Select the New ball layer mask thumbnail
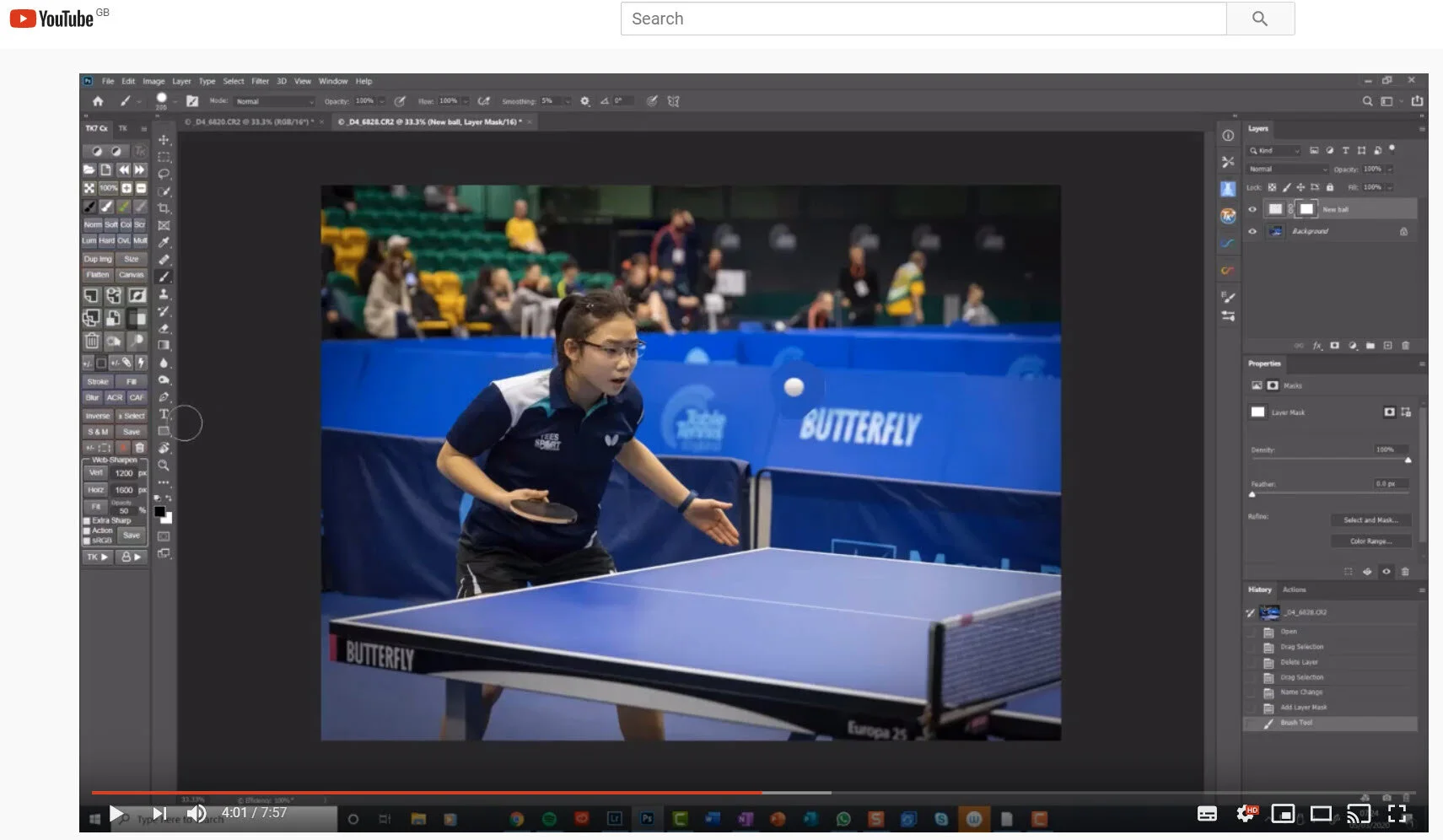This screenshot has height=840, width=1443. tap(1306, 209)
